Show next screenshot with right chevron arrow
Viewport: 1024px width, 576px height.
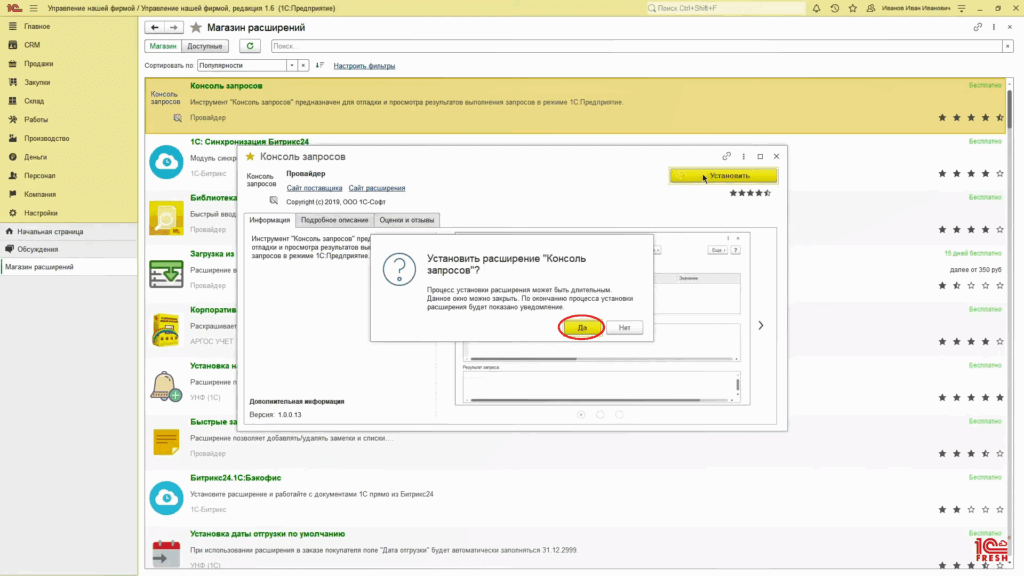761,325
